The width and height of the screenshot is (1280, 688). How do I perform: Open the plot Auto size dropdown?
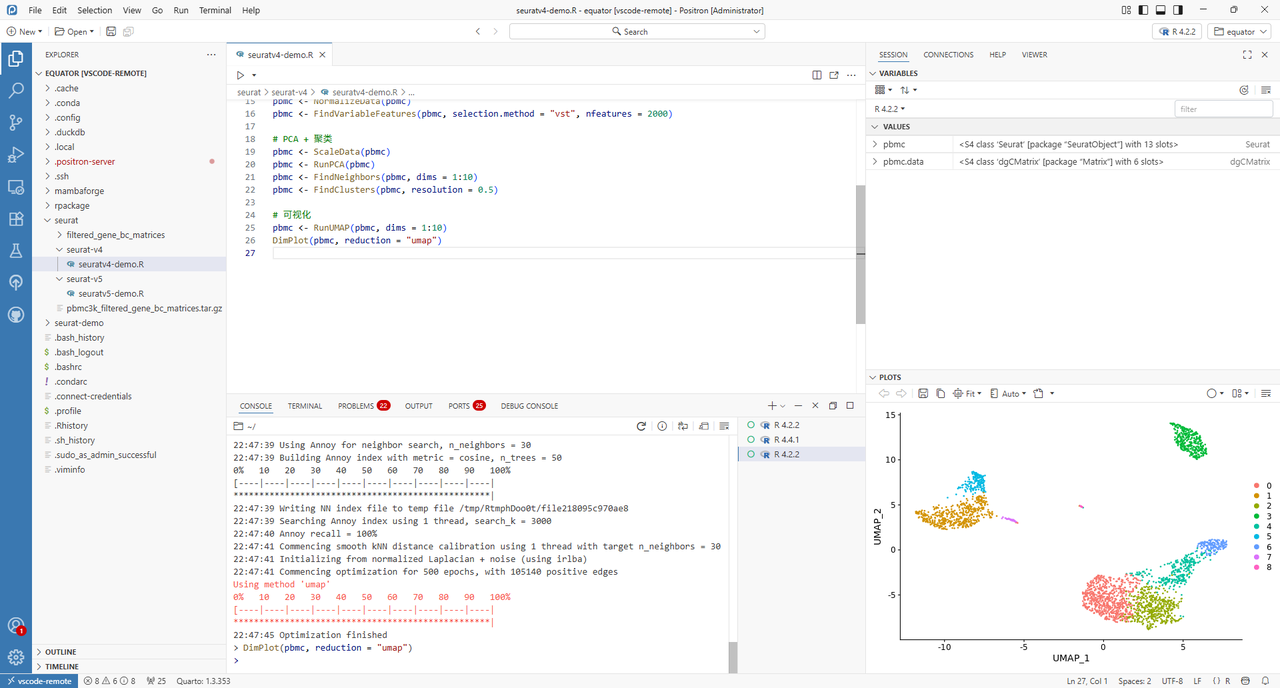[1008, 394]
